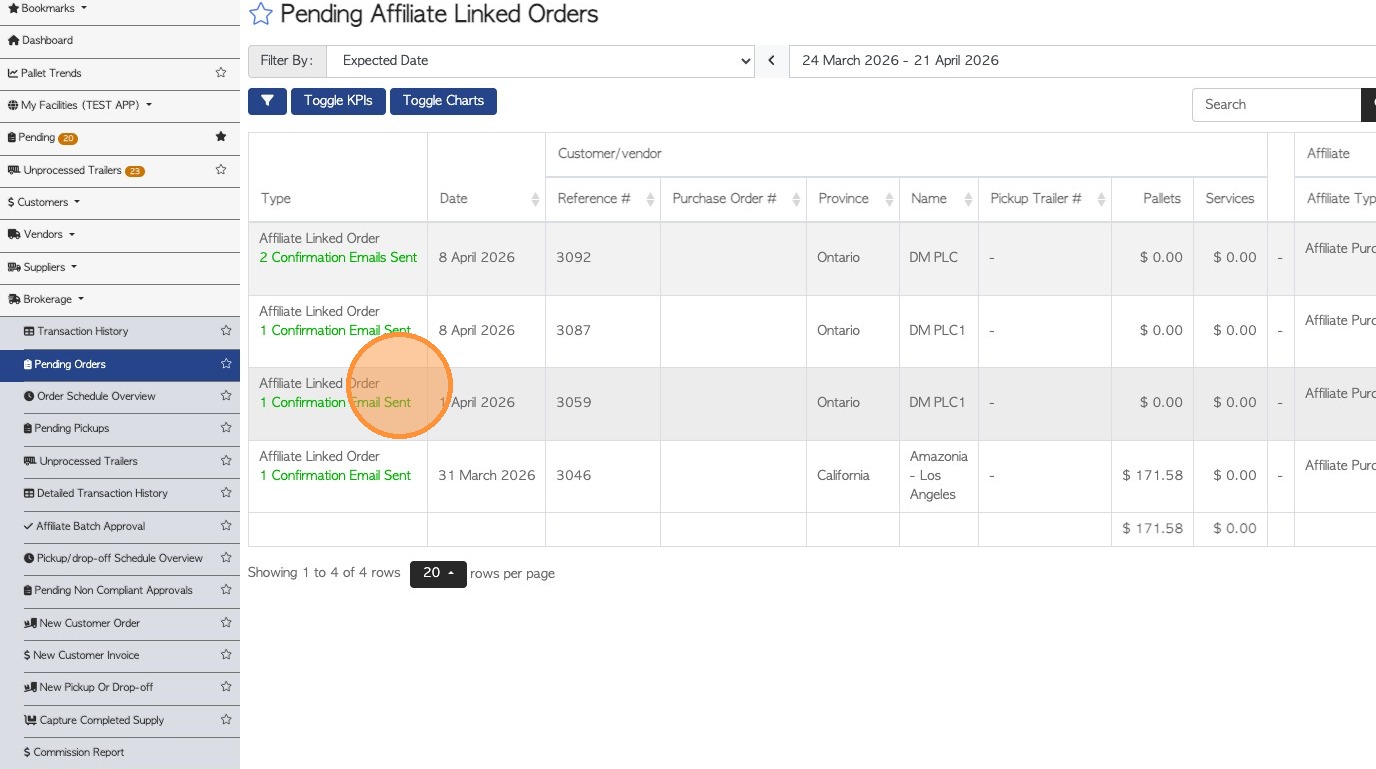Image resolution: width=1376 pixels, height=769 pixels.
Task: Open New Customer Invoice page
Action: 86,655
